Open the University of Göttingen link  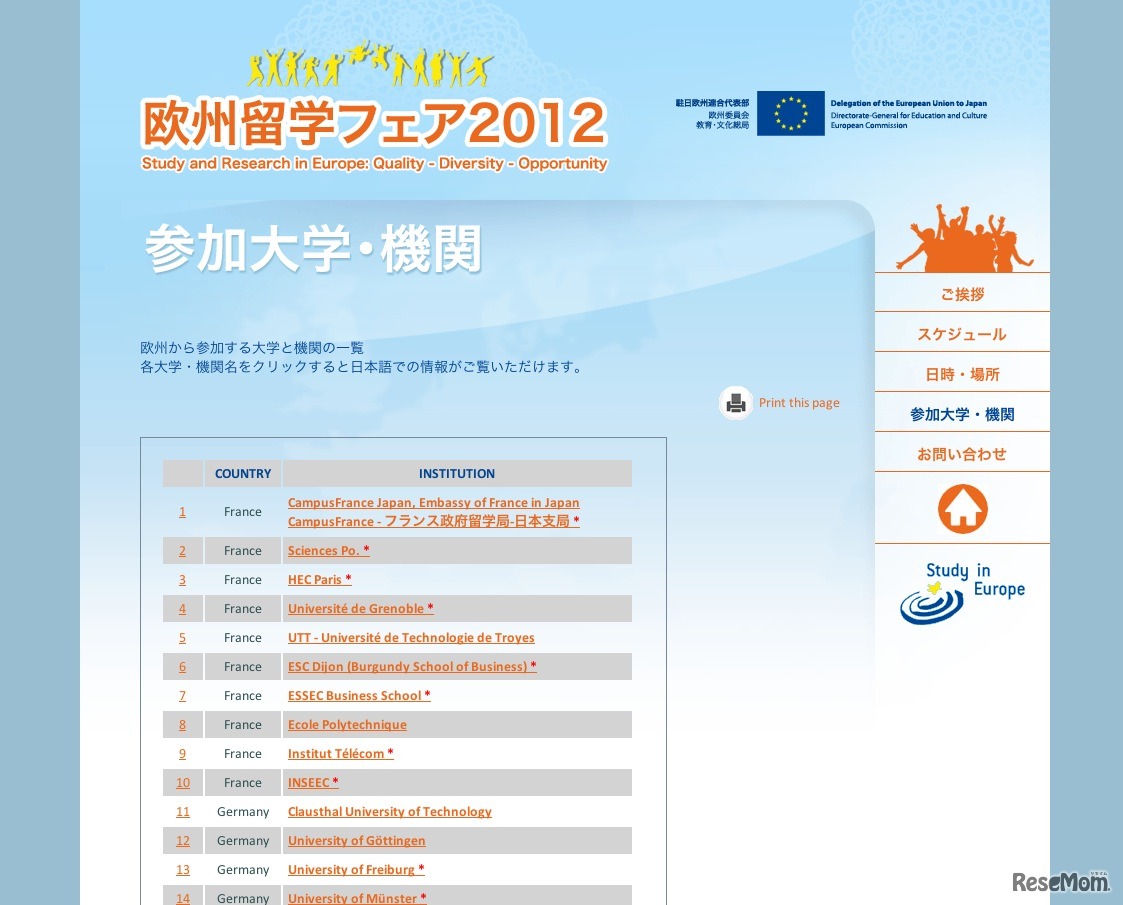coord(357,841)
